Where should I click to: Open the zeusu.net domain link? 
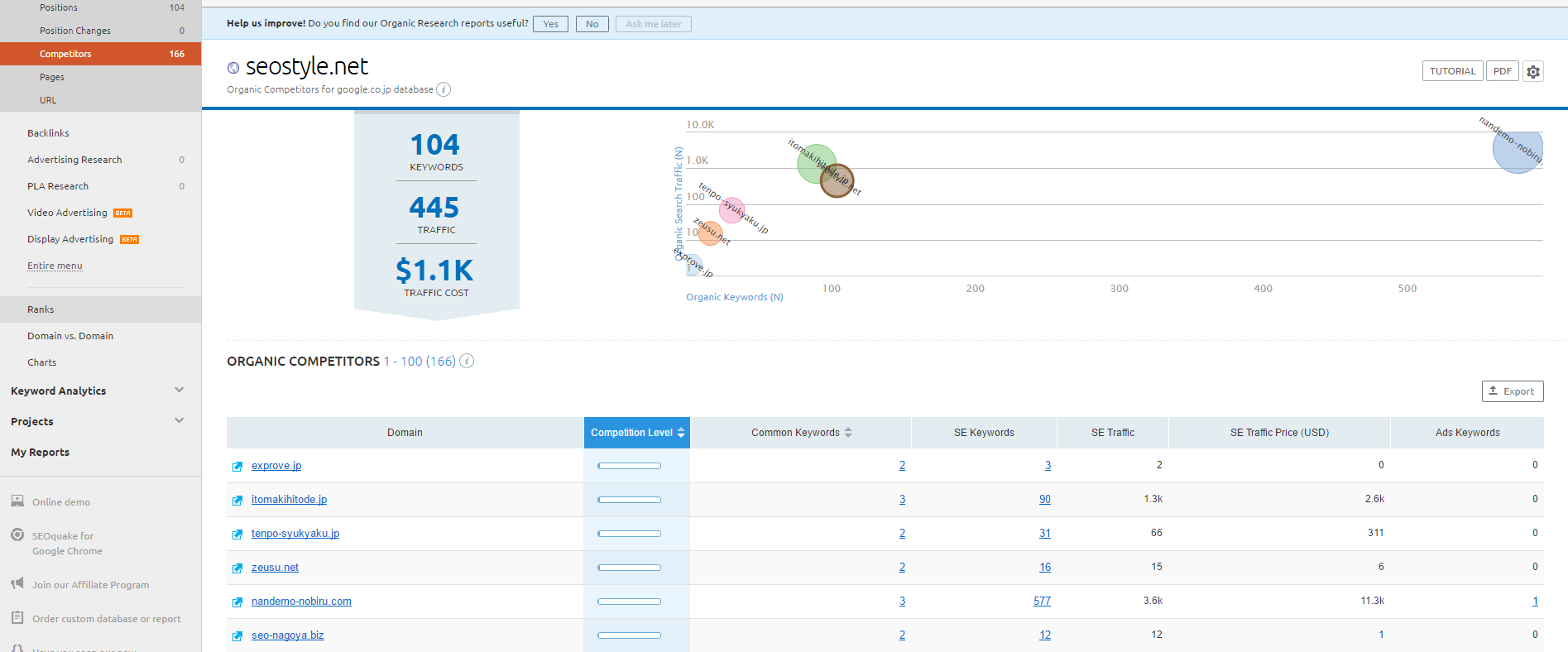(x=275, y=568)
